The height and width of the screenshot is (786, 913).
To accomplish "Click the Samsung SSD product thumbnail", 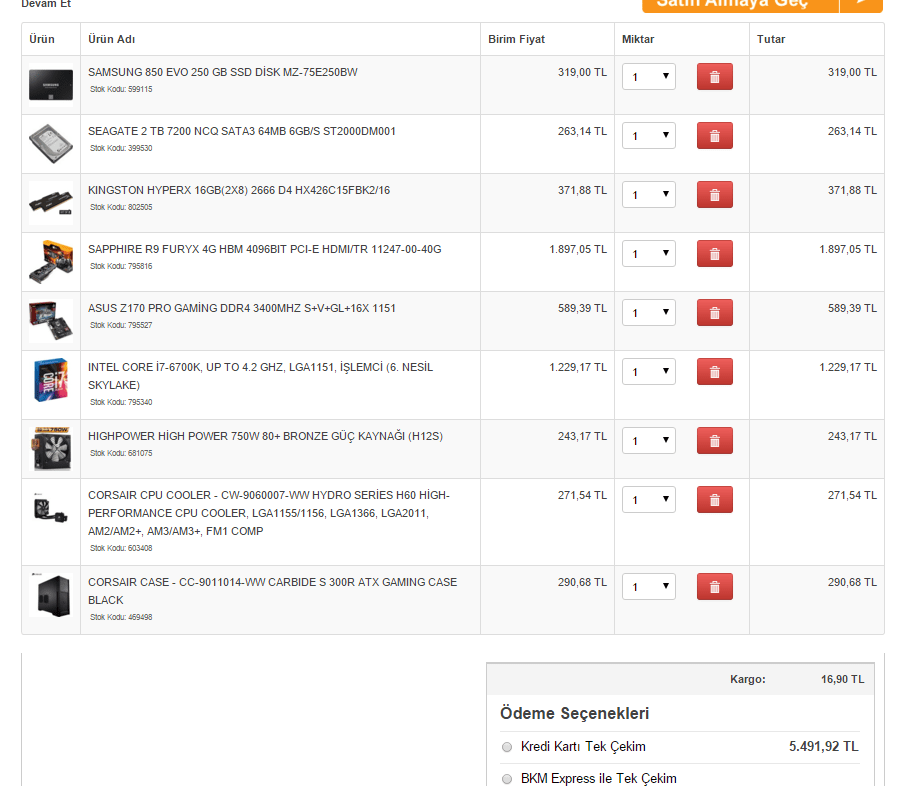I will (51, 85).
